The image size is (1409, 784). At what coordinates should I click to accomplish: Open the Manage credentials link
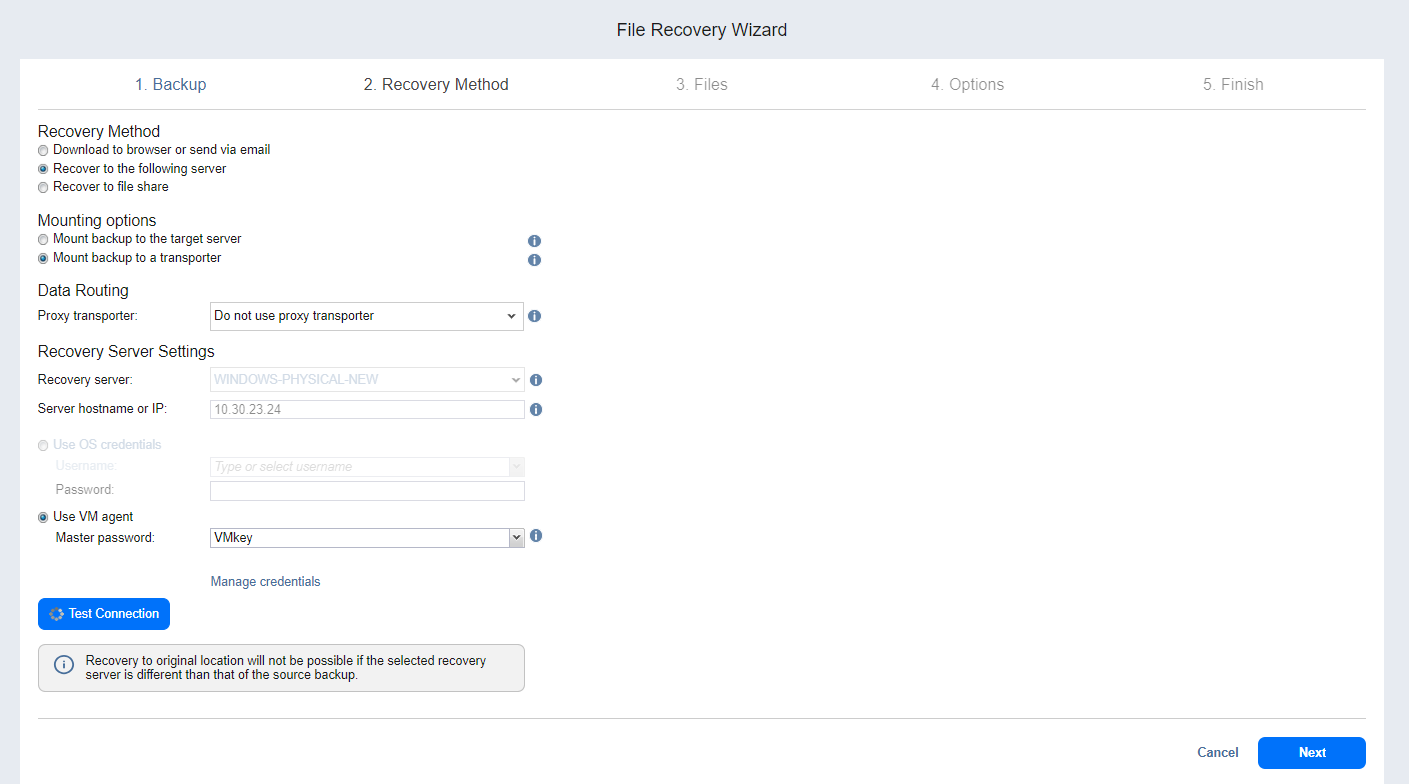(265, 582)
